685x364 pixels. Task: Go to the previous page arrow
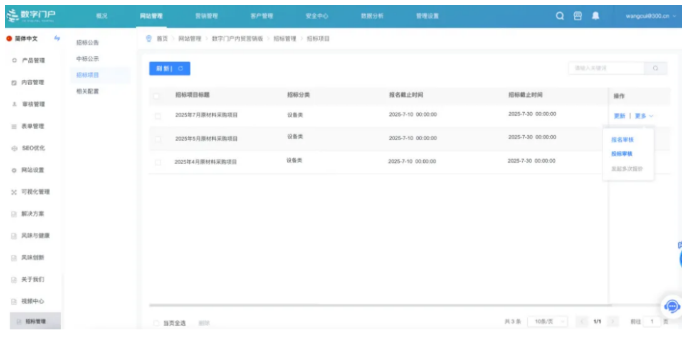(x=581, y=321)
